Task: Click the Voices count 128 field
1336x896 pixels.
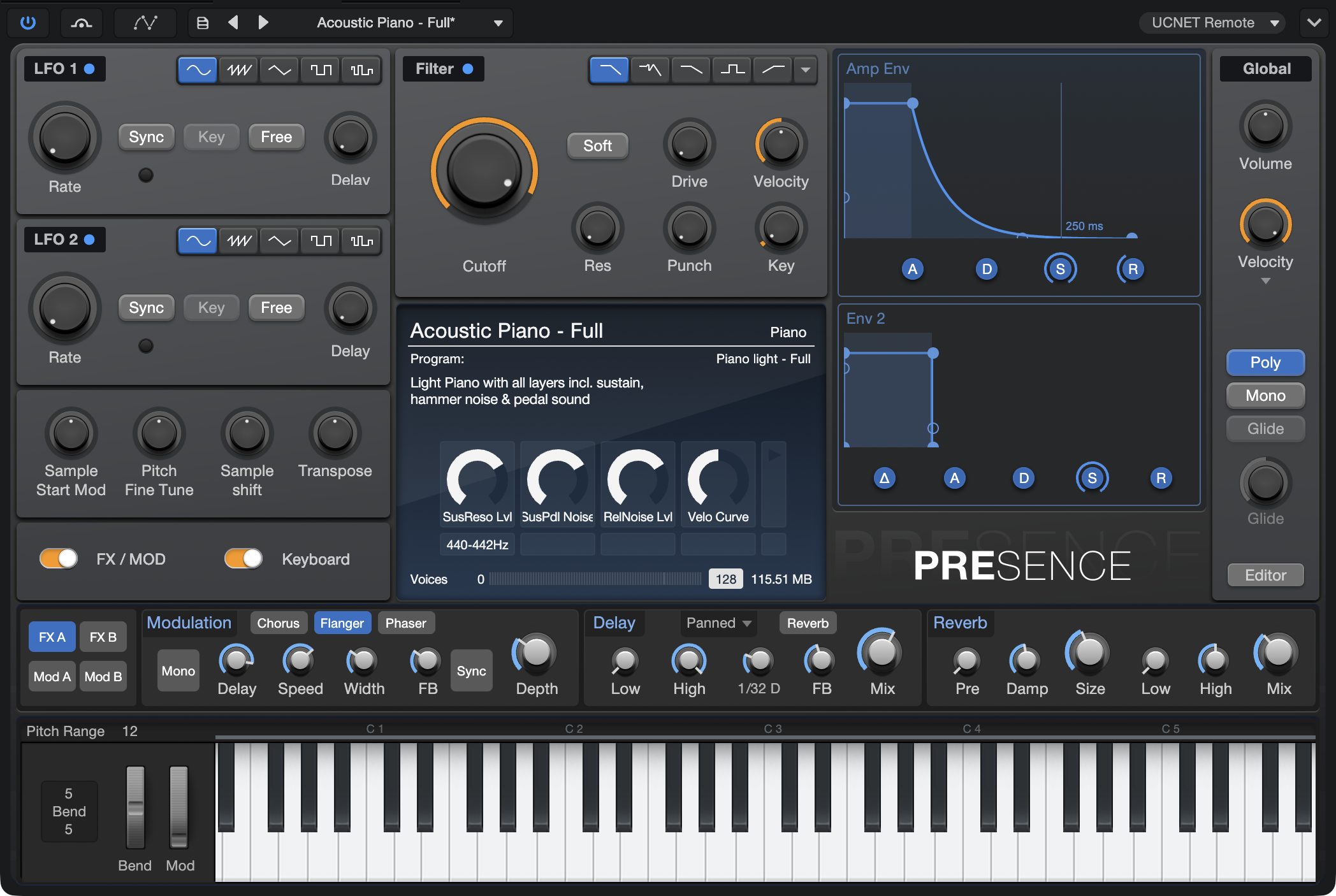Action: tap(726, 579)
